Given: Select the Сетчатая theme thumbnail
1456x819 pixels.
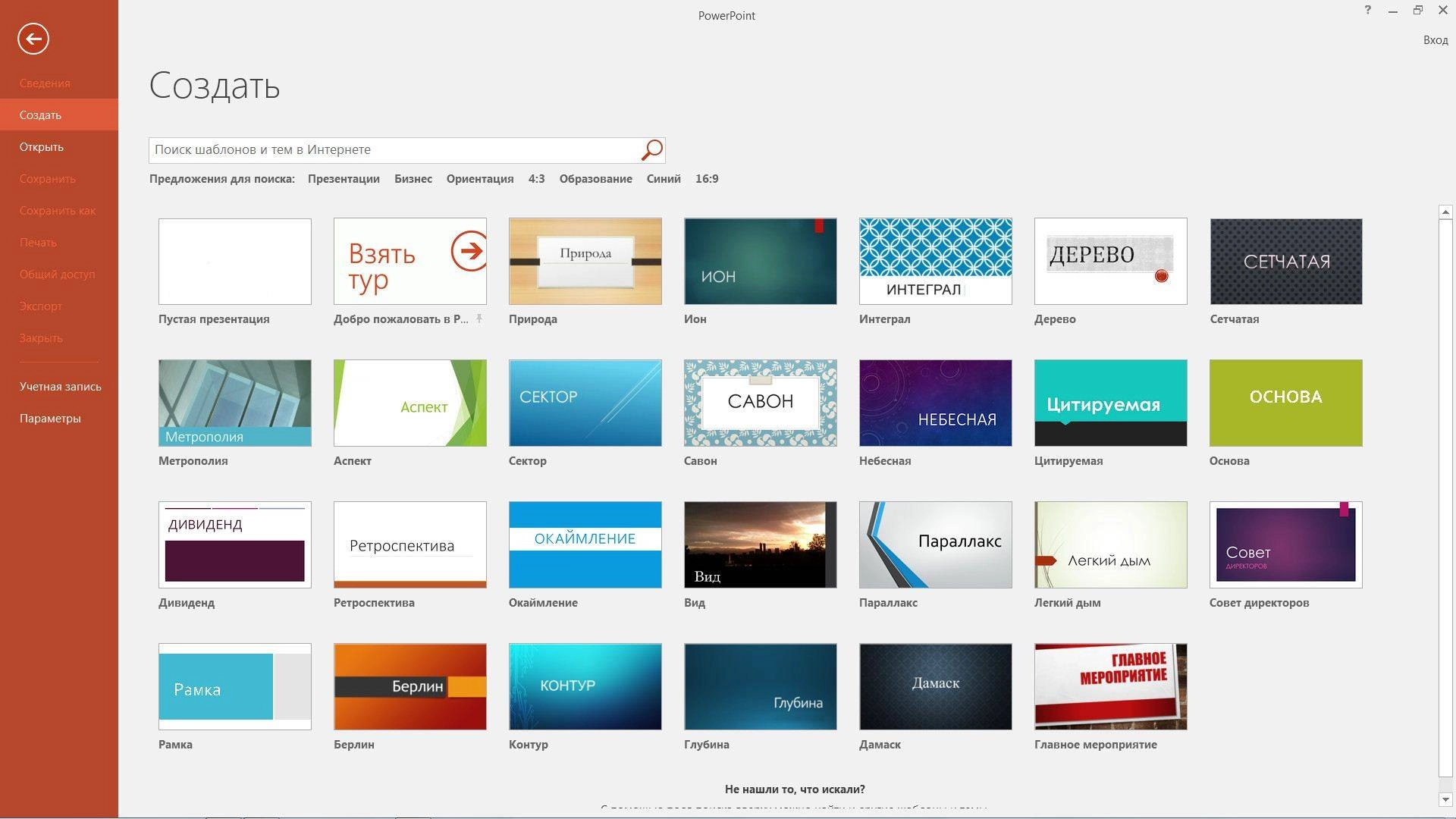Looking at the screenshot, I should [1286, 262].
